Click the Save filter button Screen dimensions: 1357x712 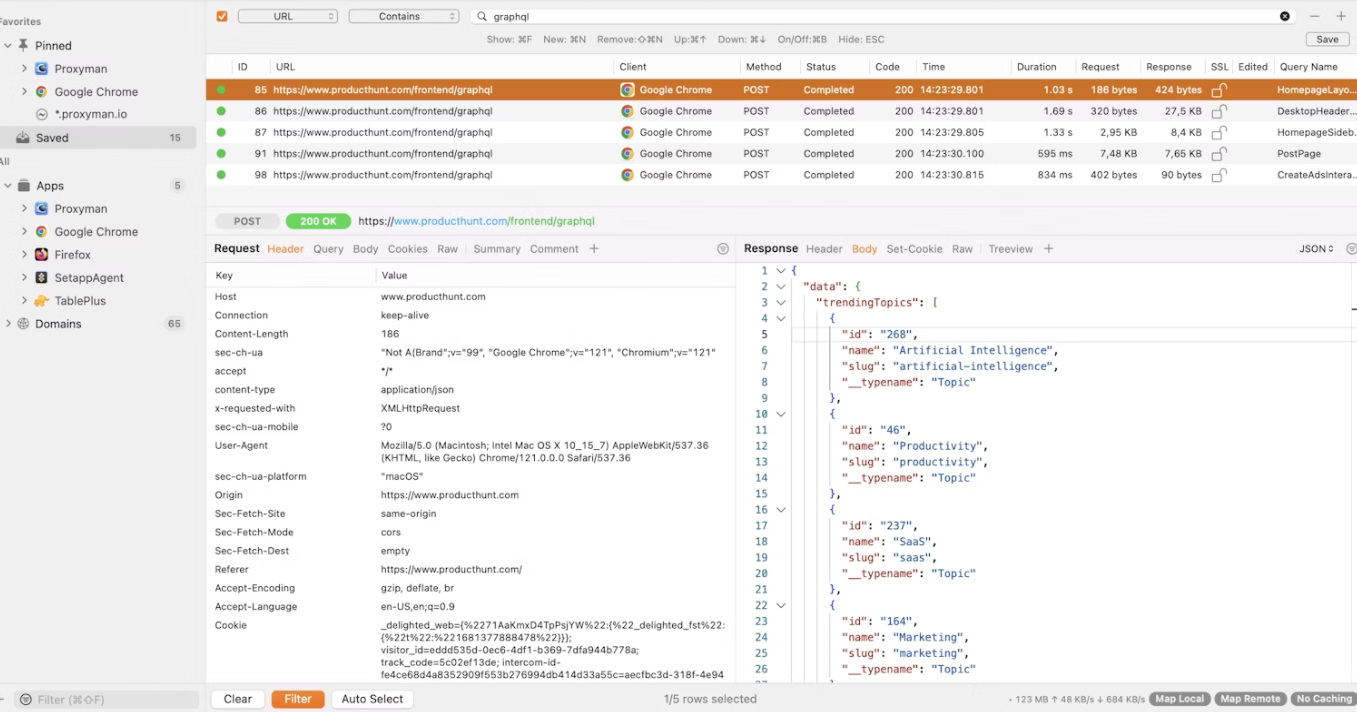(x=1327, y=39)
